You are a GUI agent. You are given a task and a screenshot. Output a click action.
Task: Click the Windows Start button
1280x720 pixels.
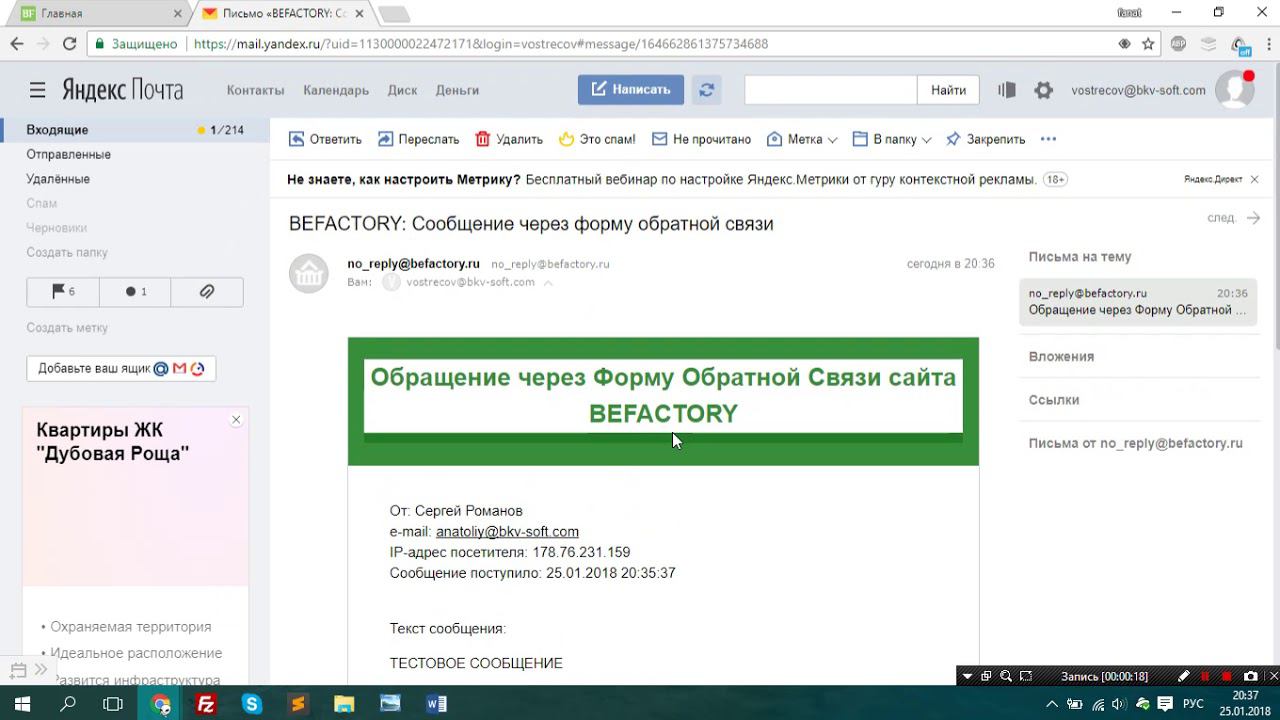click(21, 704)
